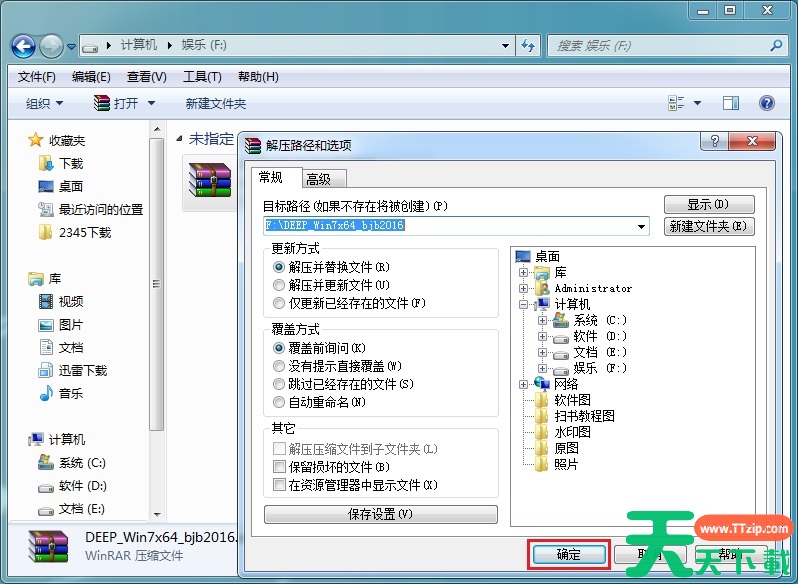Switch to the 高级 tab

[x=319, y=179]
